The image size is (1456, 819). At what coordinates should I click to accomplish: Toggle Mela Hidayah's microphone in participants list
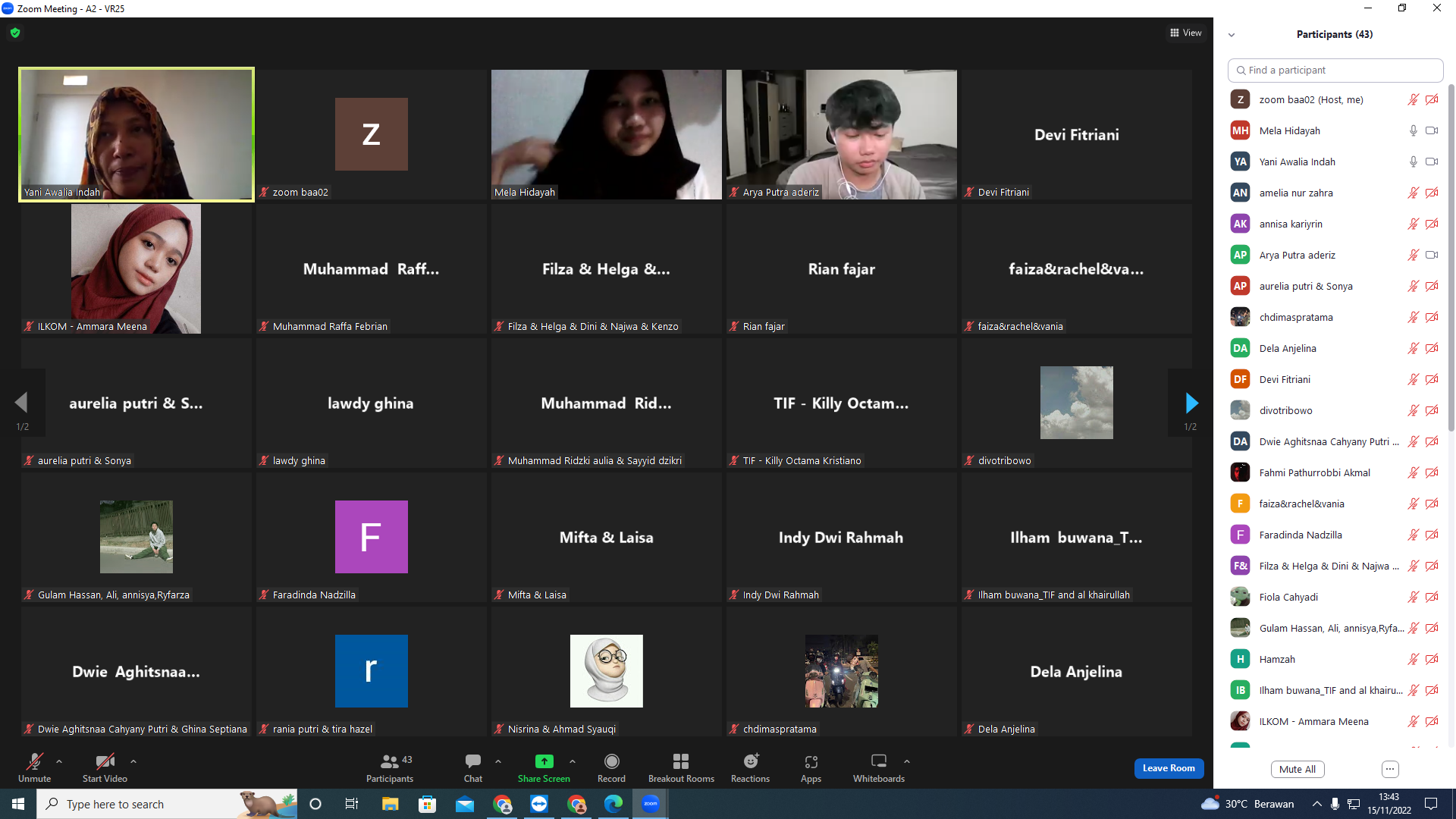click(1414, 130)
